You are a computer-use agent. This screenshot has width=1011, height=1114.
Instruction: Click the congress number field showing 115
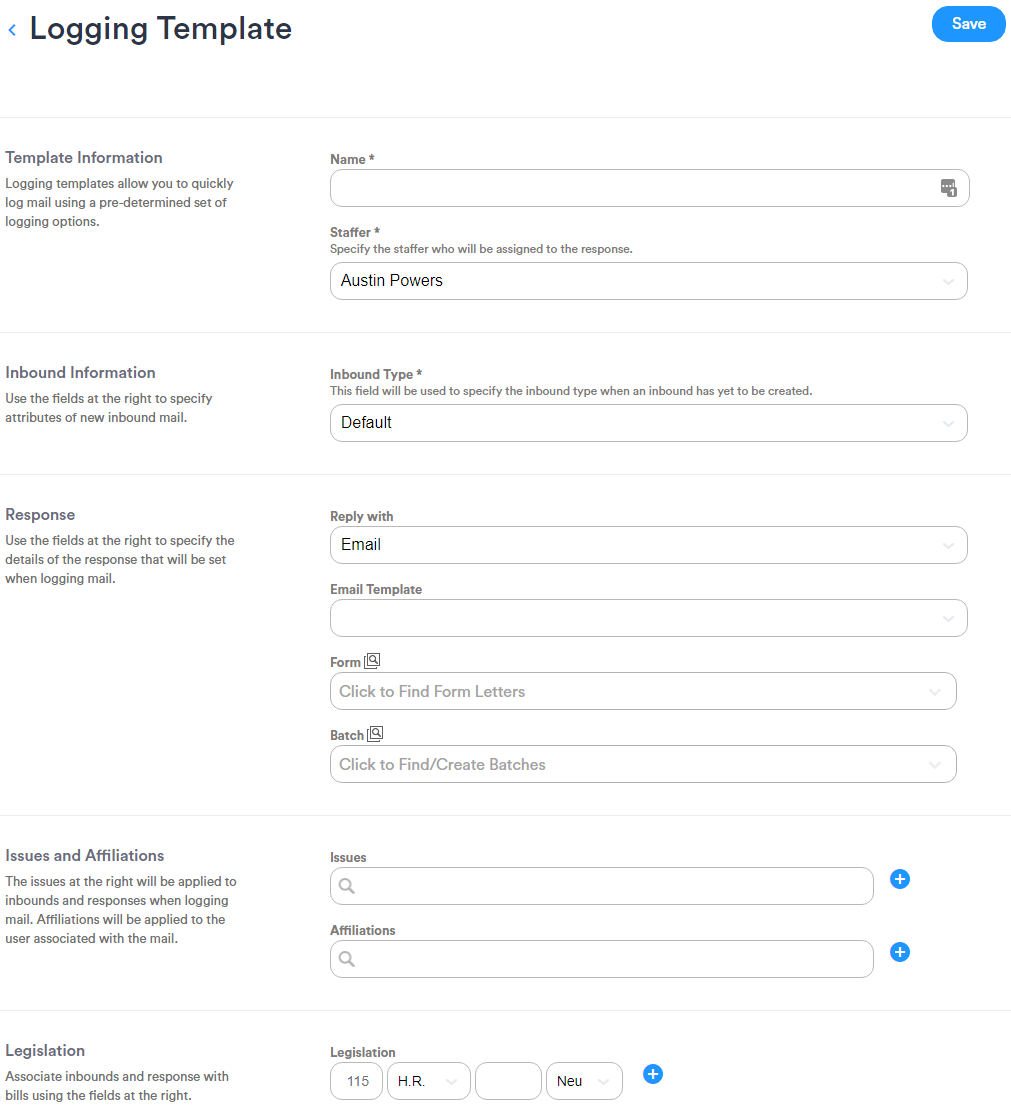coord(356,1081)
